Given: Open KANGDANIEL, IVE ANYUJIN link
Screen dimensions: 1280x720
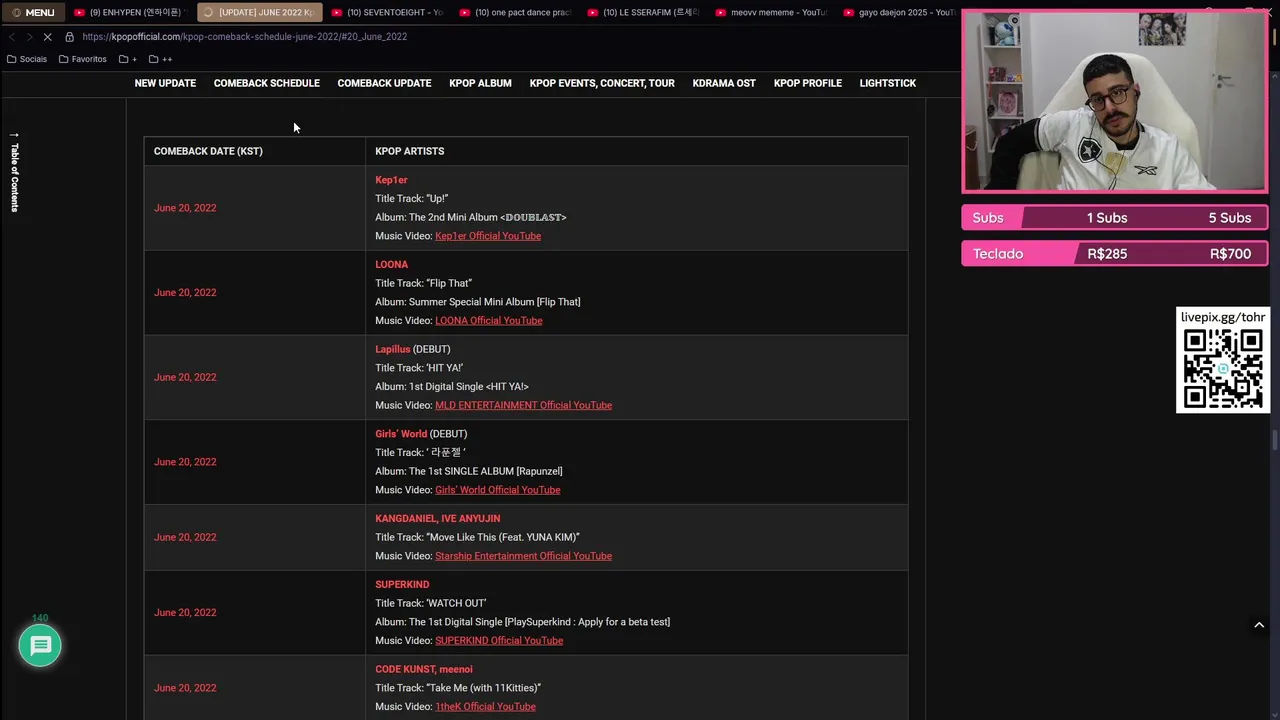Looking at the screenshot, I should coord(437,519).
